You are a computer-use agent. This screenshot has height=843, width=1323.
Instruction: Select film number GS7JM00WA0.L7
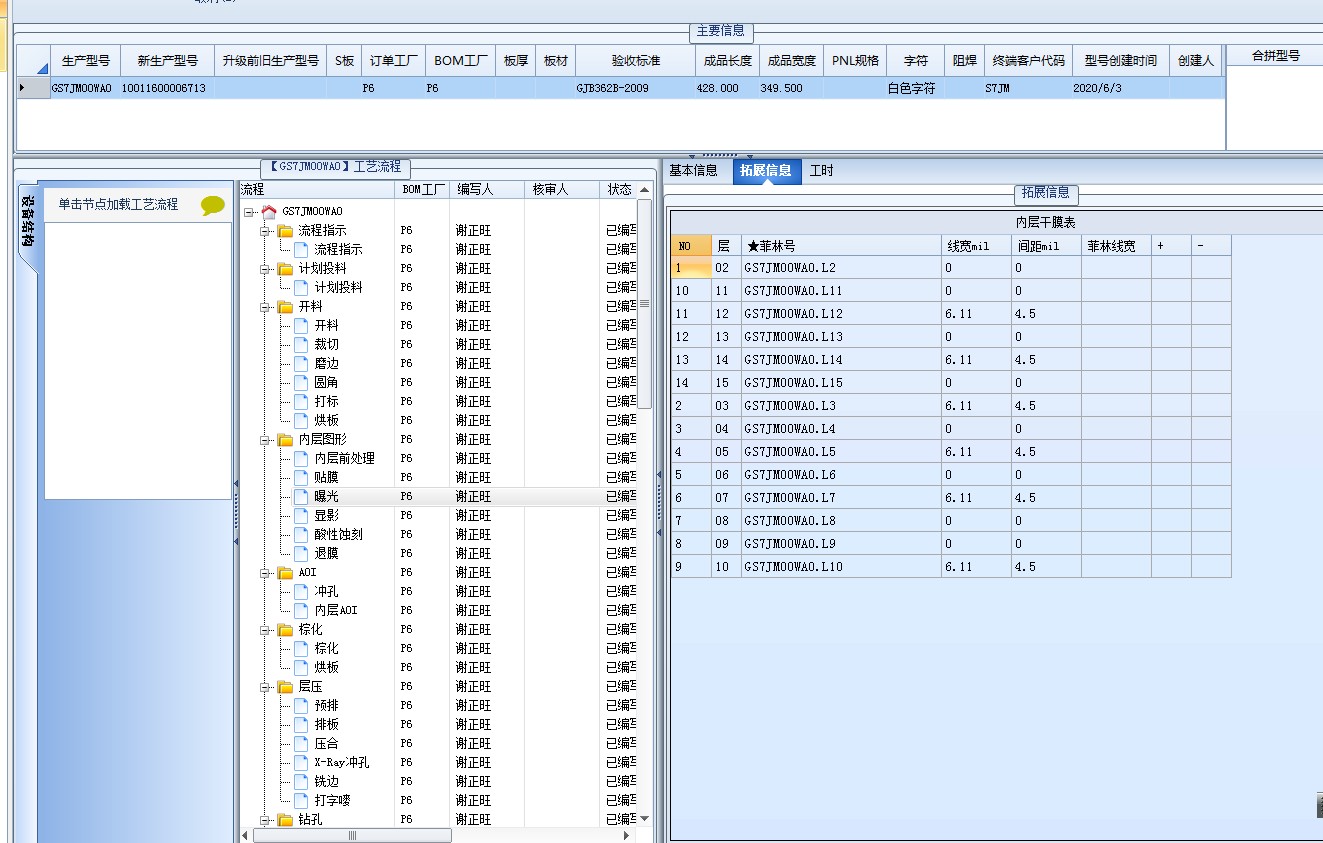pos(841,498)
